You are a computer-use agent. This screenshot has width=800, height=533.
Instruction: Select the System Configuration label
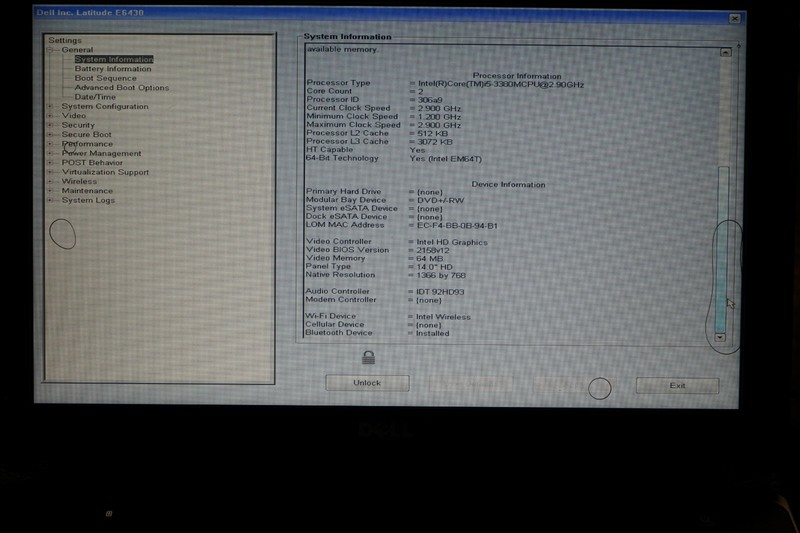click(x=105, y=106)
